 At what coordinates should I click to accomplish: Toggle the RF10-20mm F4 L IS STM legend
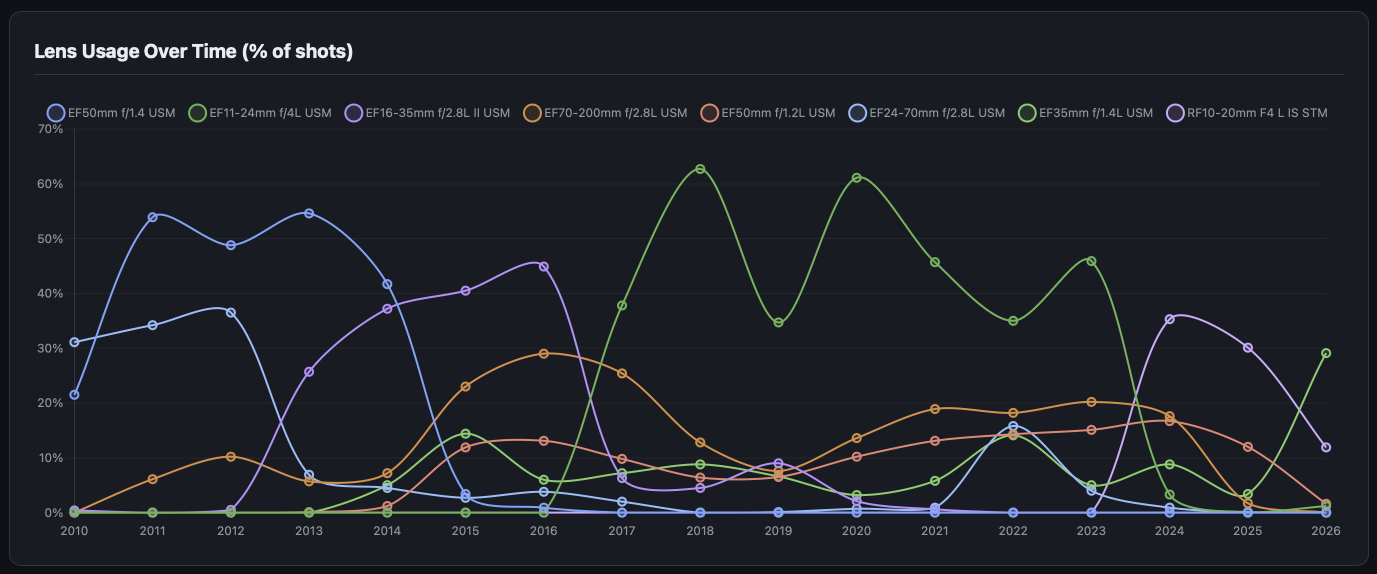1176,113
